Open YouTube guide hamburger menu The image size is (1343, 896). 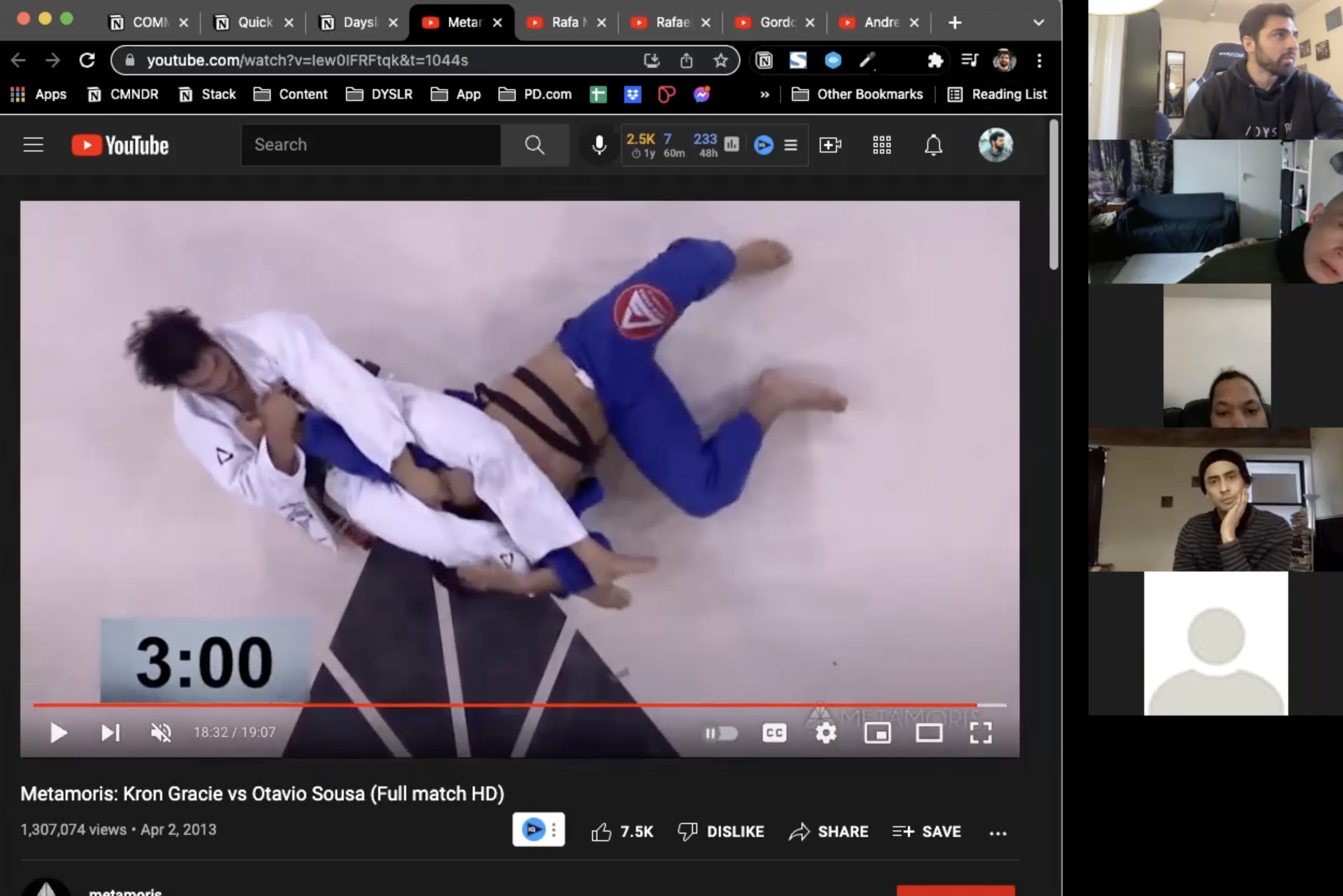coord(33,144)
